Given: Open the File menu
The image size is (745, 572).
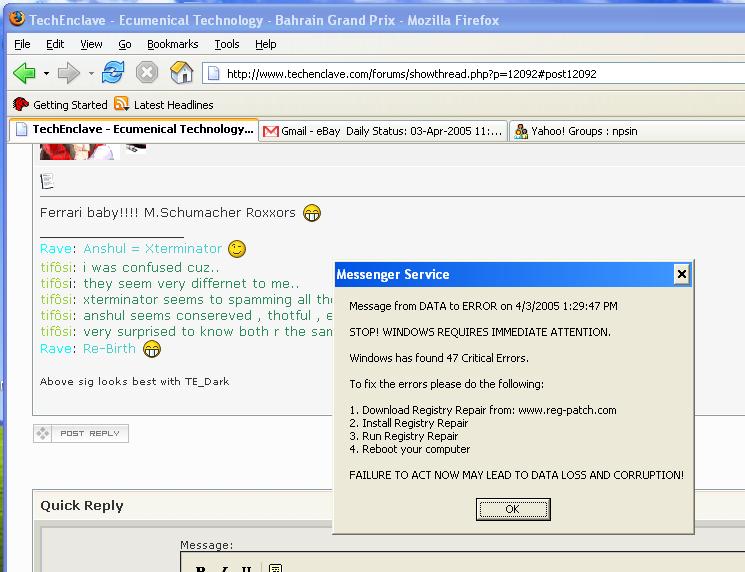Looking at the screenshot, I should (22, 44).
